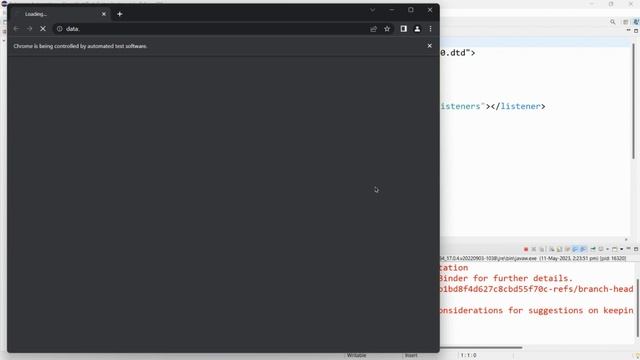This screenshot has width=640, height=360.
Task: Toggle show console on standard out change
Action: (x=575, y=249)
